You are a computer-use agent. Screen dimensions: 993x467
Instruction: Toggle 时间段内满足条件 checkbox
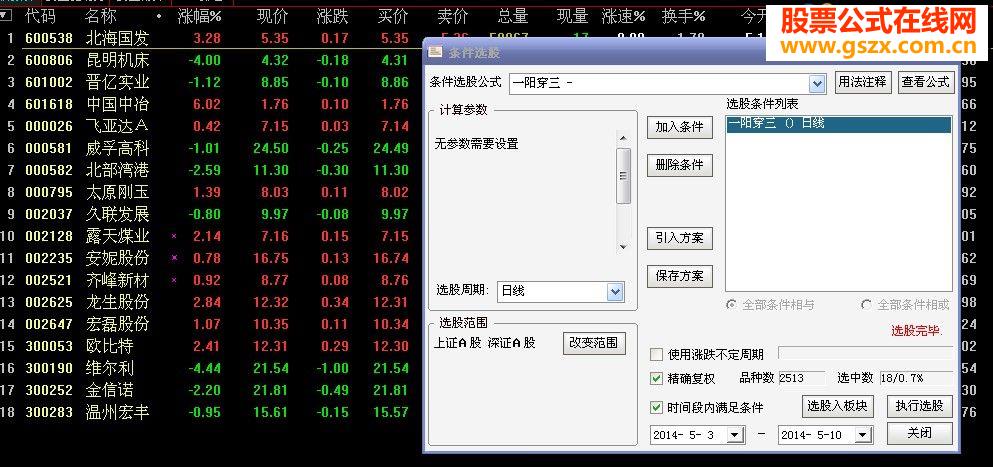point(657,407)
